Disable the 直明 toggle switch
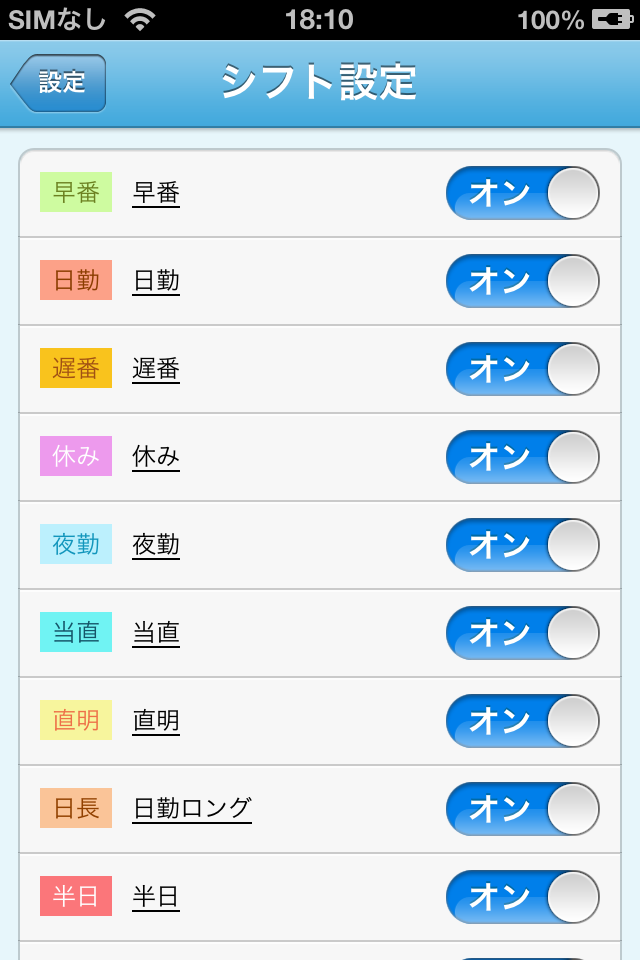This screenshot has width=640, height=960. (x=522, y=721)
